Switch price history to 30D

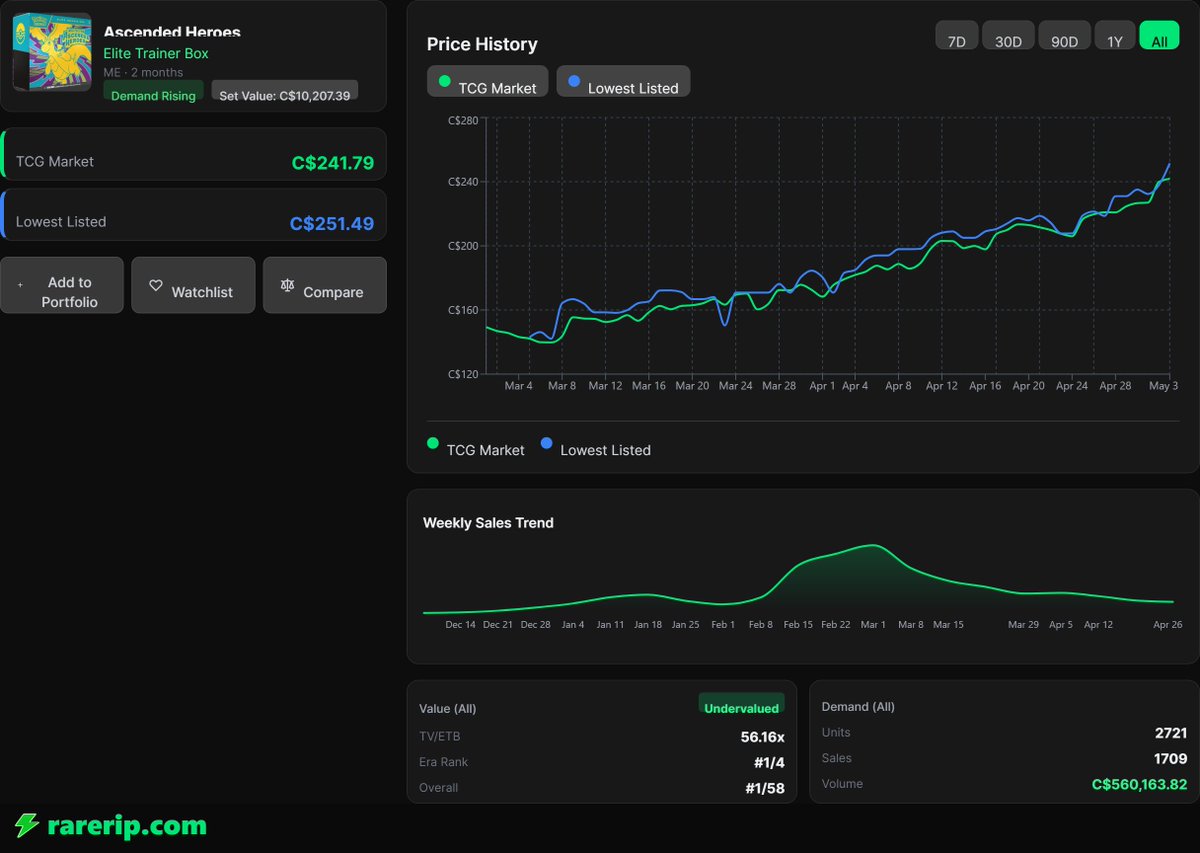click(1008, 35)
